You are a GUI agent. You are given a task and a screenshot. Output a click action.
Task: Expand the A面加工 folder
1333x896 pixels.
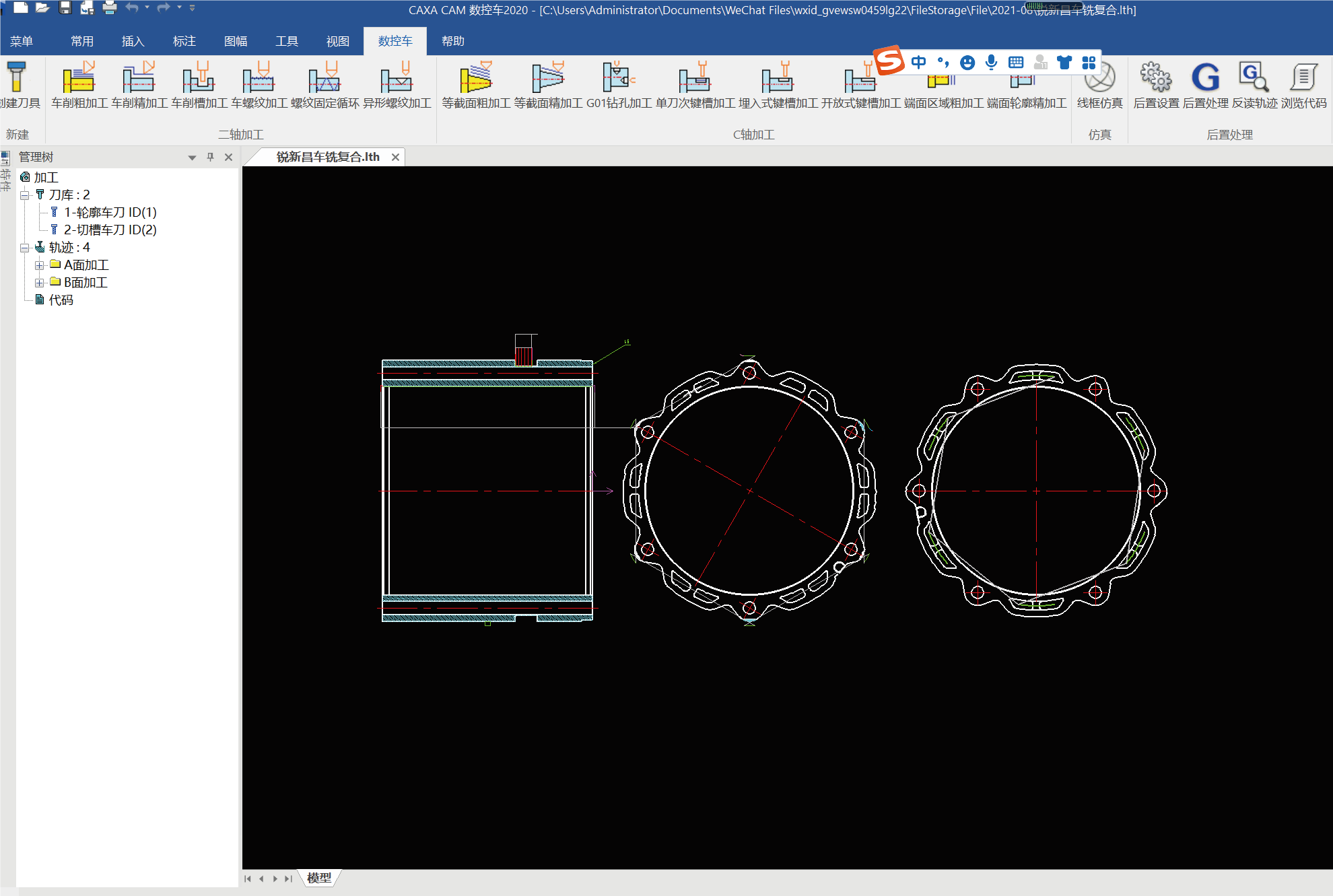coord(40,265)
